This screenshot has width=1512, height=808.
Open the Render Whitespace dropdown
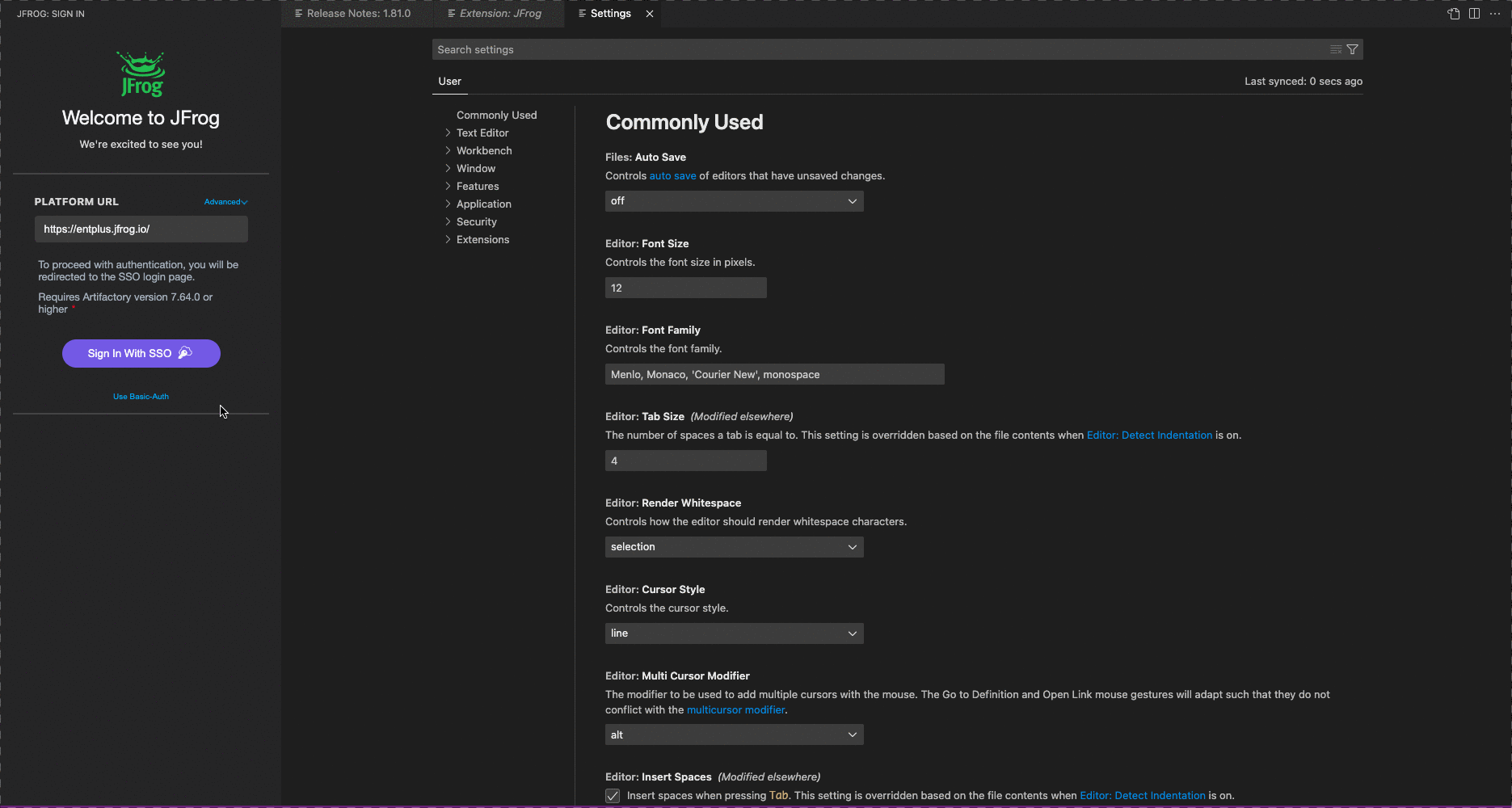(x=733, y=547)
